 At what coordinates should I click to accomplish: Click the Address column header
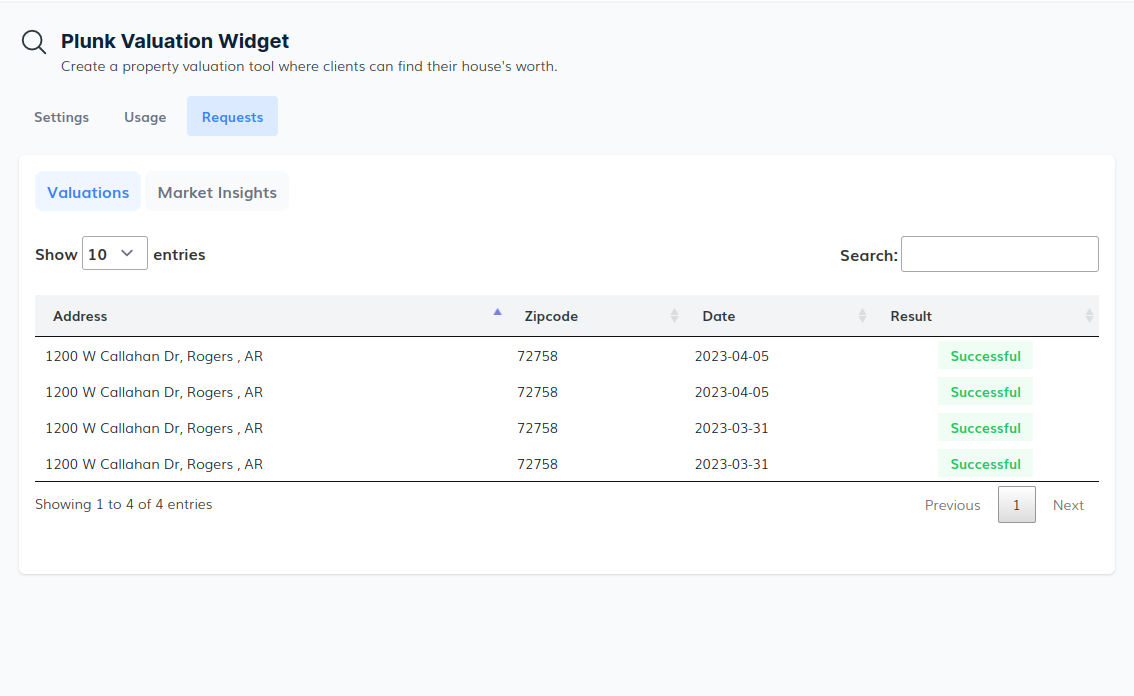(80, 316)
